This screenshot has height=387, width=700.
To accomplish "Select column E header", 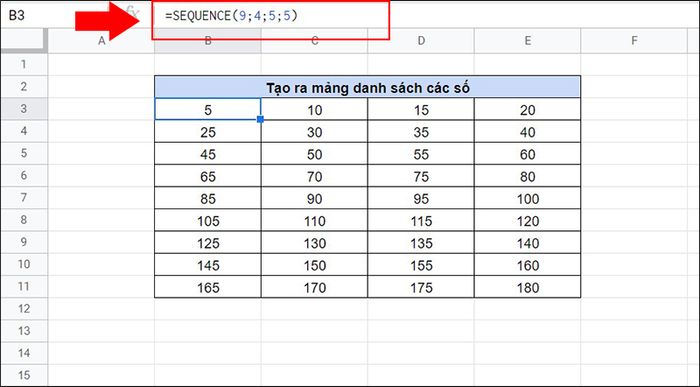I will 527,41.
